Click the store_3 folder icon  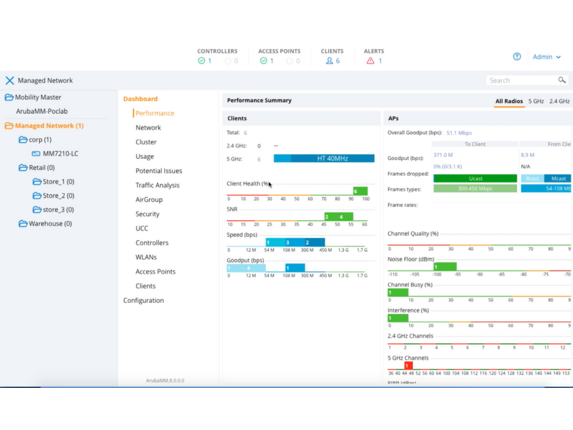pyautogui.click(x=37, y=209)
